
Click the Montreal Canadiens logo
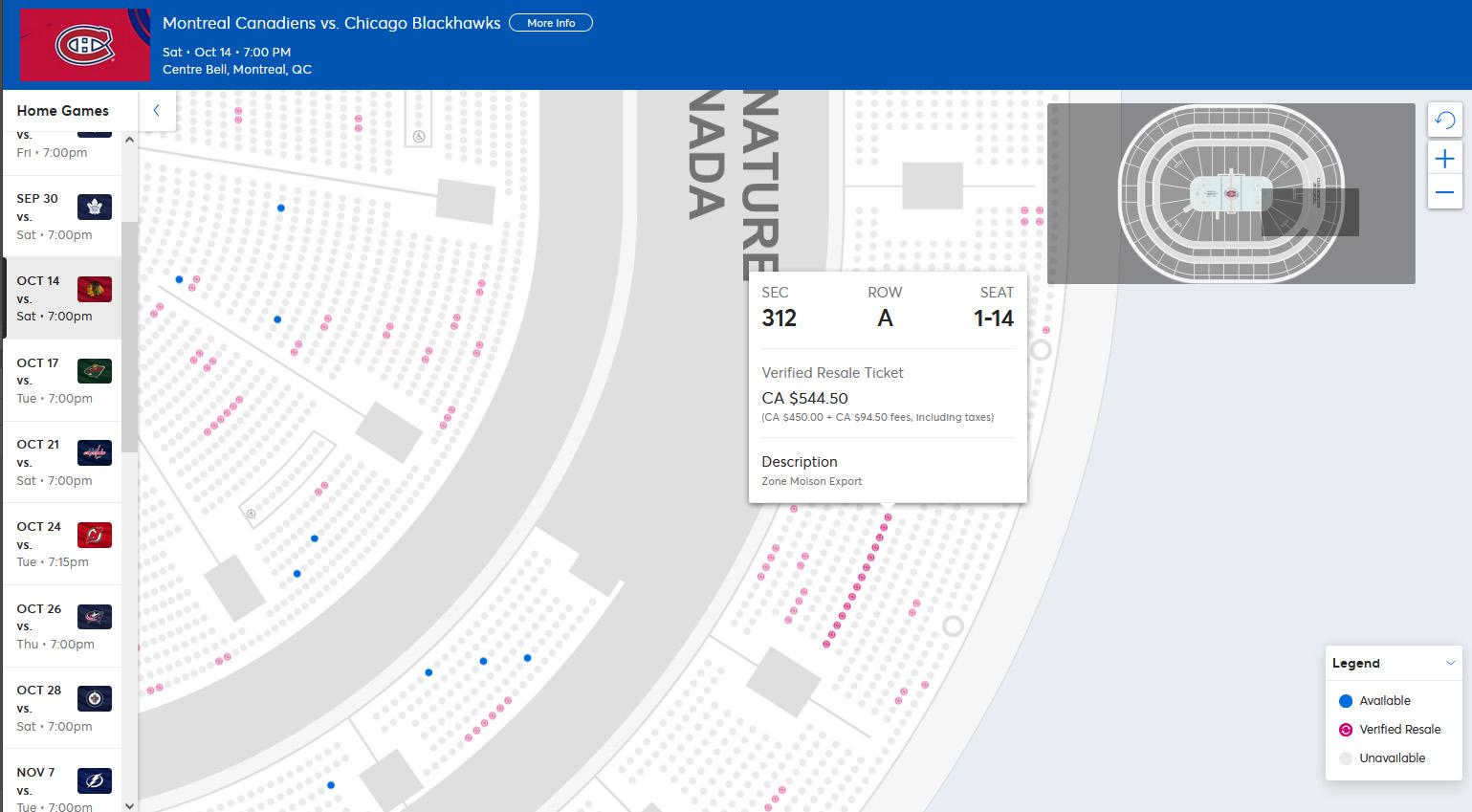[85, 45]
